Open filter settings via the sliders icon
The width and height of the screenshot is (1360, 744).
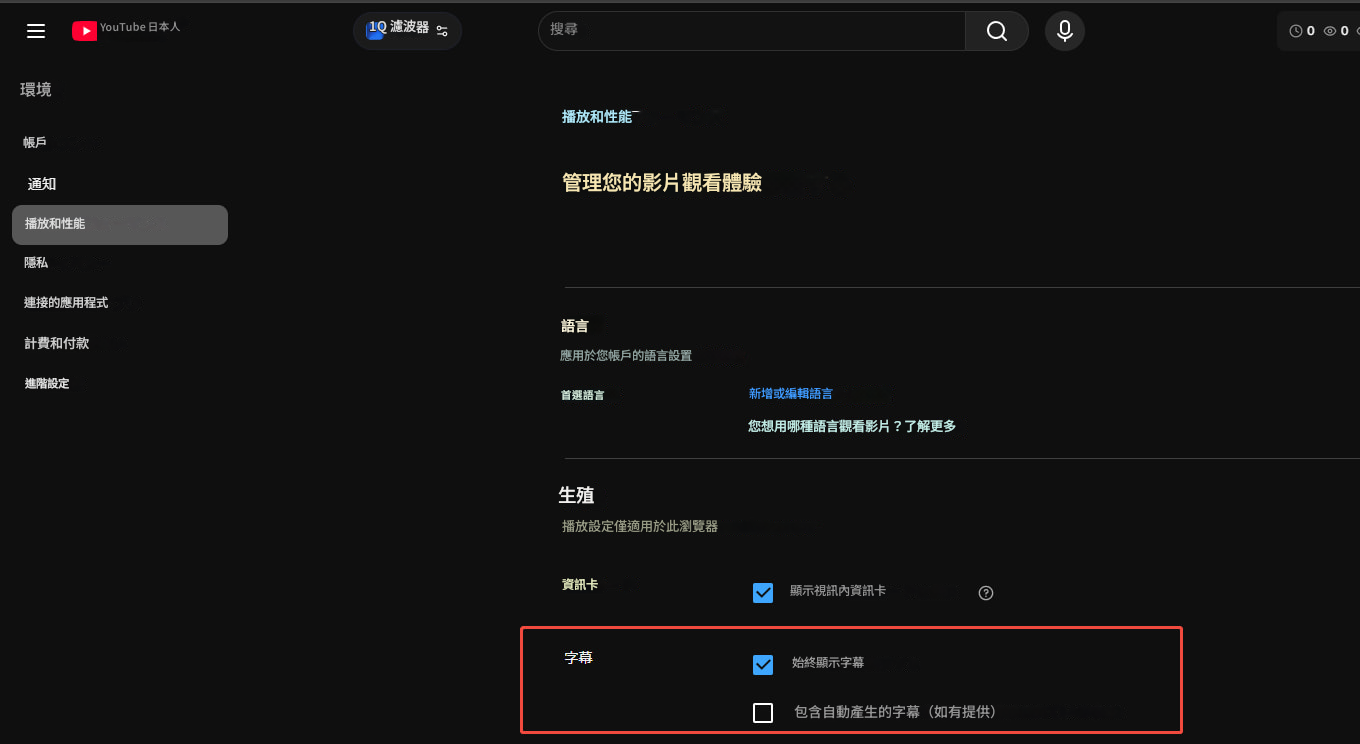[440, 31]
